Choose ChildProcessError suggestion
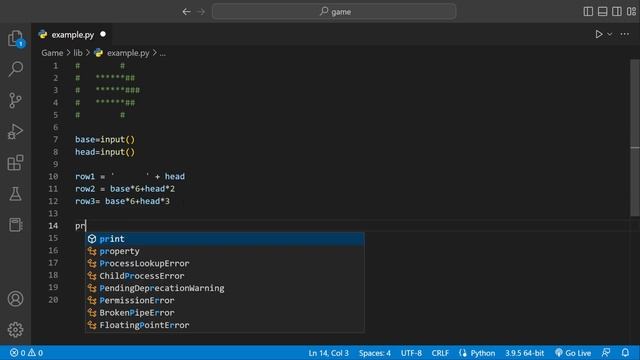The width and height of the screenshot is (640, 360). pyautogui.click(x=224, y=276)
